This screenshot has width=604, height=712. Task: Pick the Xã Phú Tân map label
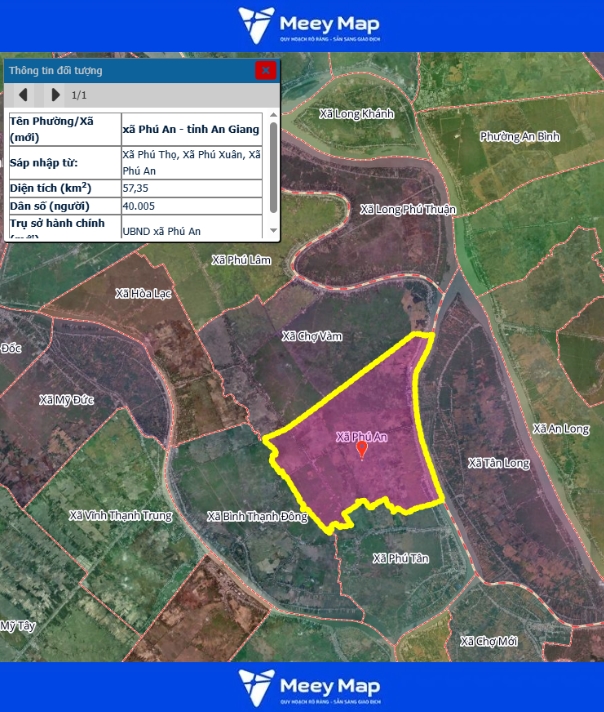(x=400, y=558)
